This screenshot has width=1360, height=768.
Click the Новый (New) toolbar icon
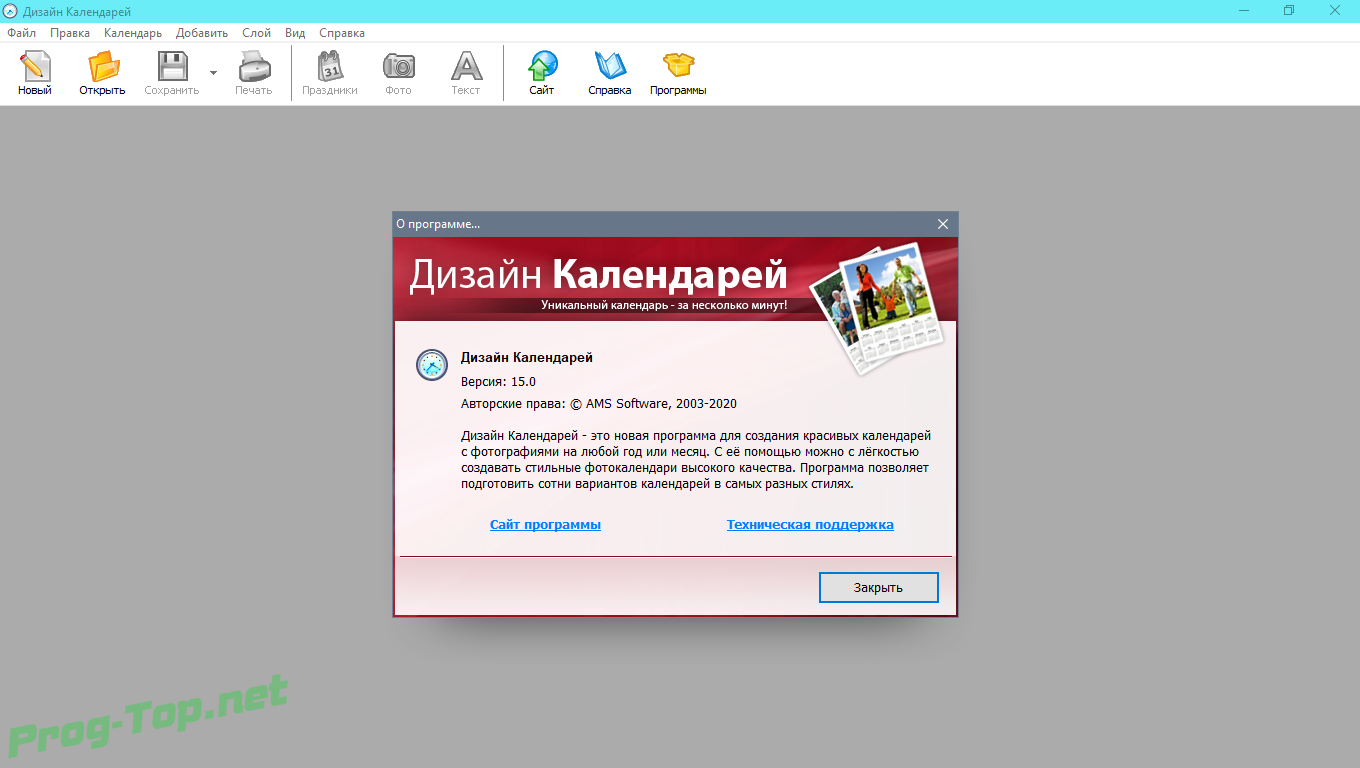pos(34,67)
